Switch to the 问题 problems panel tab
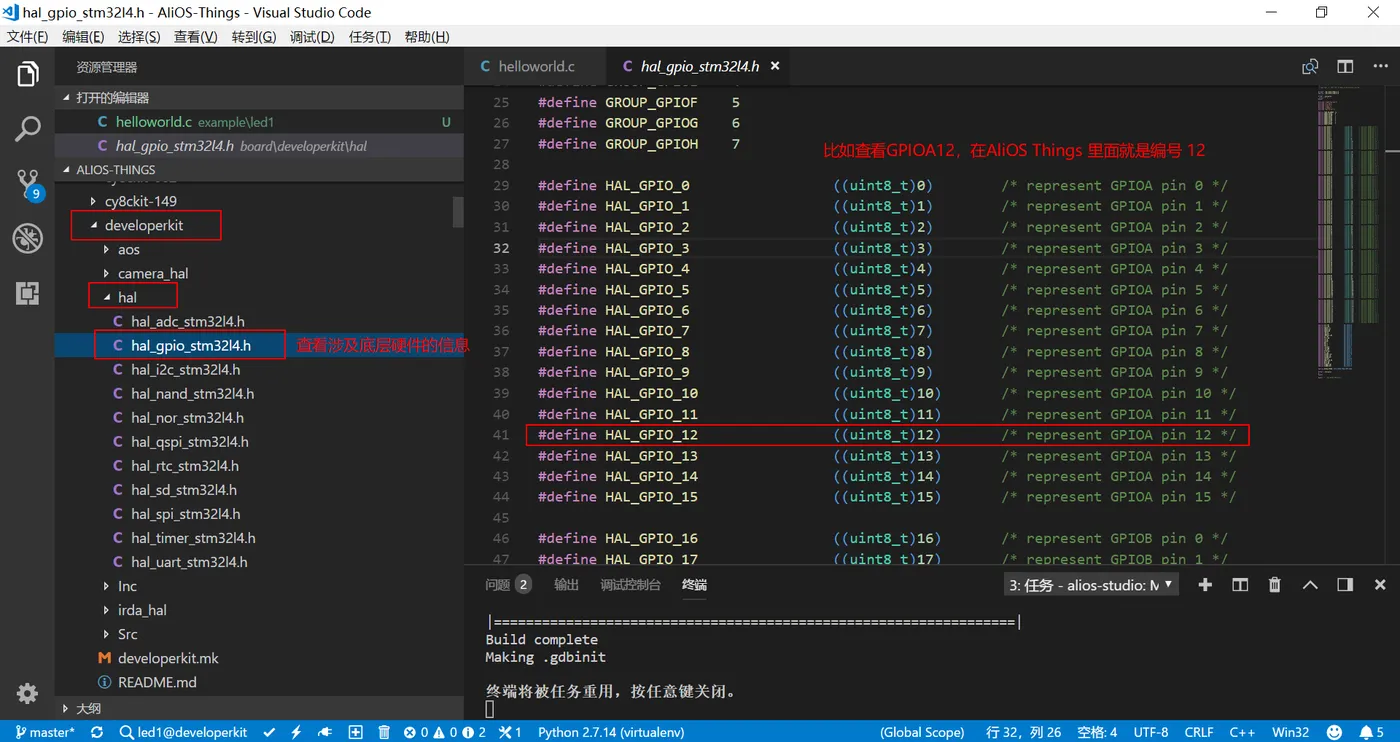This screenshot has width=1400, height=742. pyautogui.click(x=508, y=585)
